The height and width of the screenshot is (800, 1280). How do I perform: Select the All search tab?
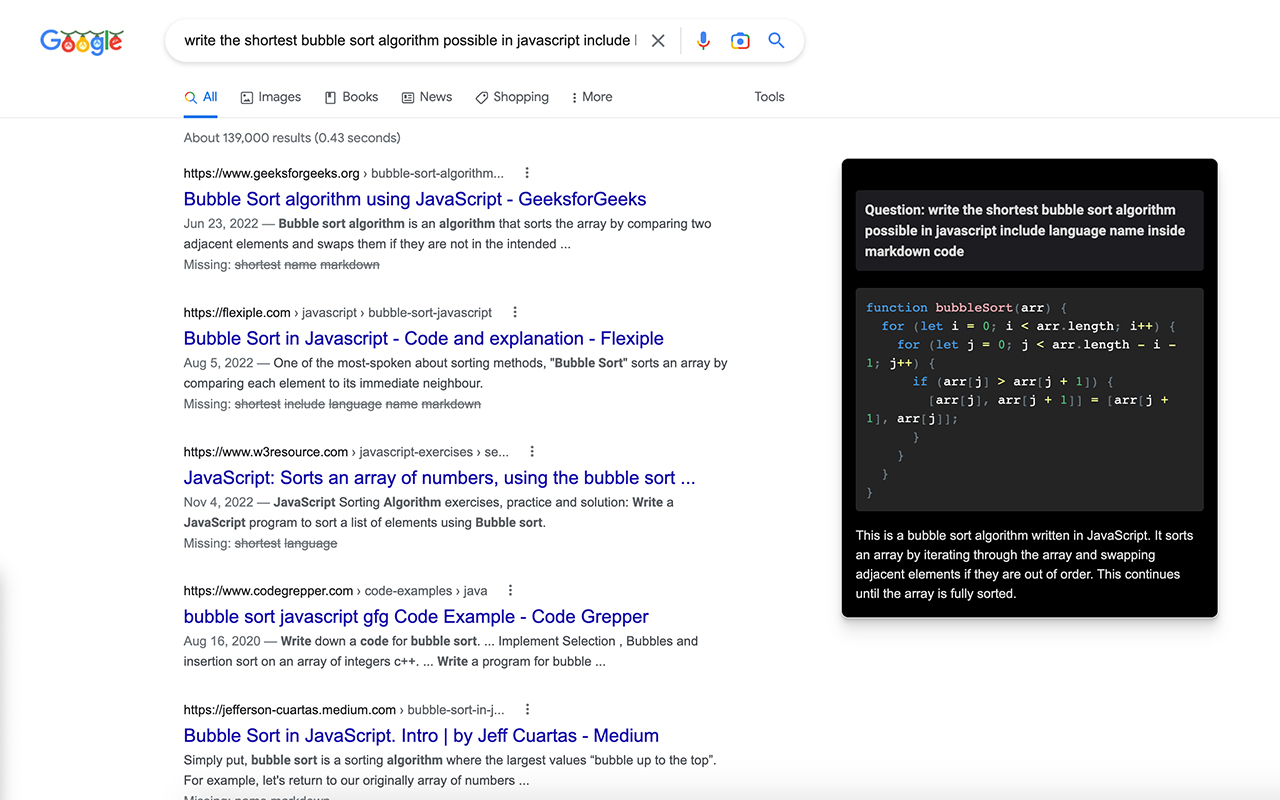pos(201,97)
